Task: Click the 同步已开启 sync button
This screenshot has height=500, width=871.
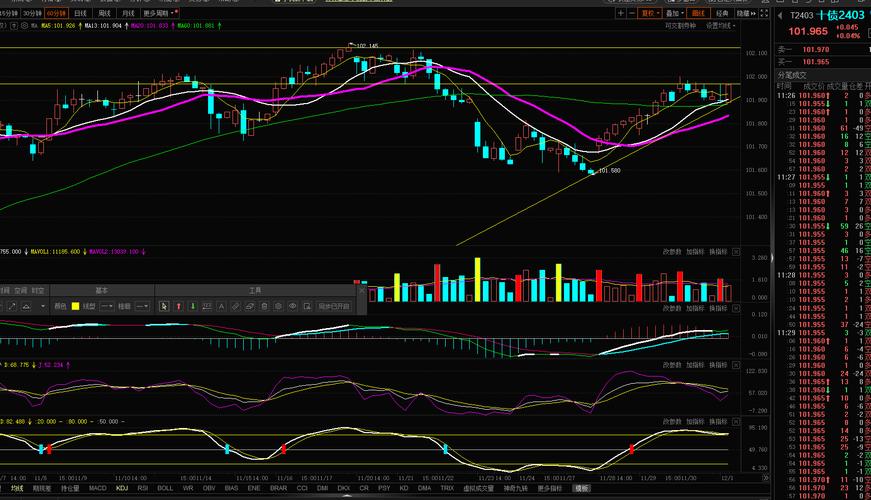Action: click(x=334, y=306)
